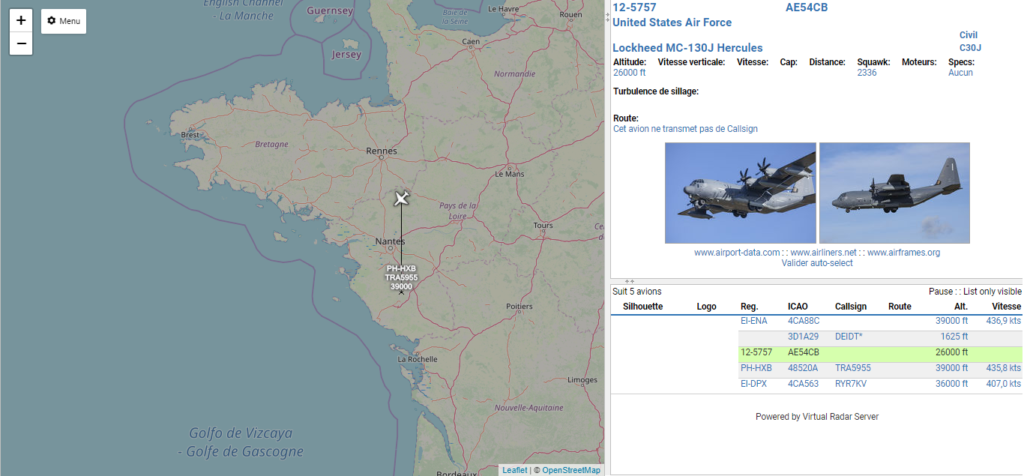Zoom in the map with plus button
This screenshot has width=1024, height=476.
[21, 20]
